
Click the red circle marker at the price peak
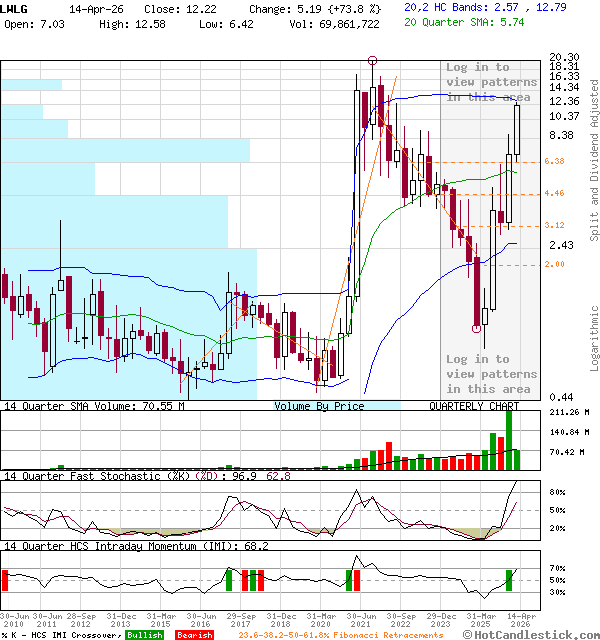(x=373, y=61)
